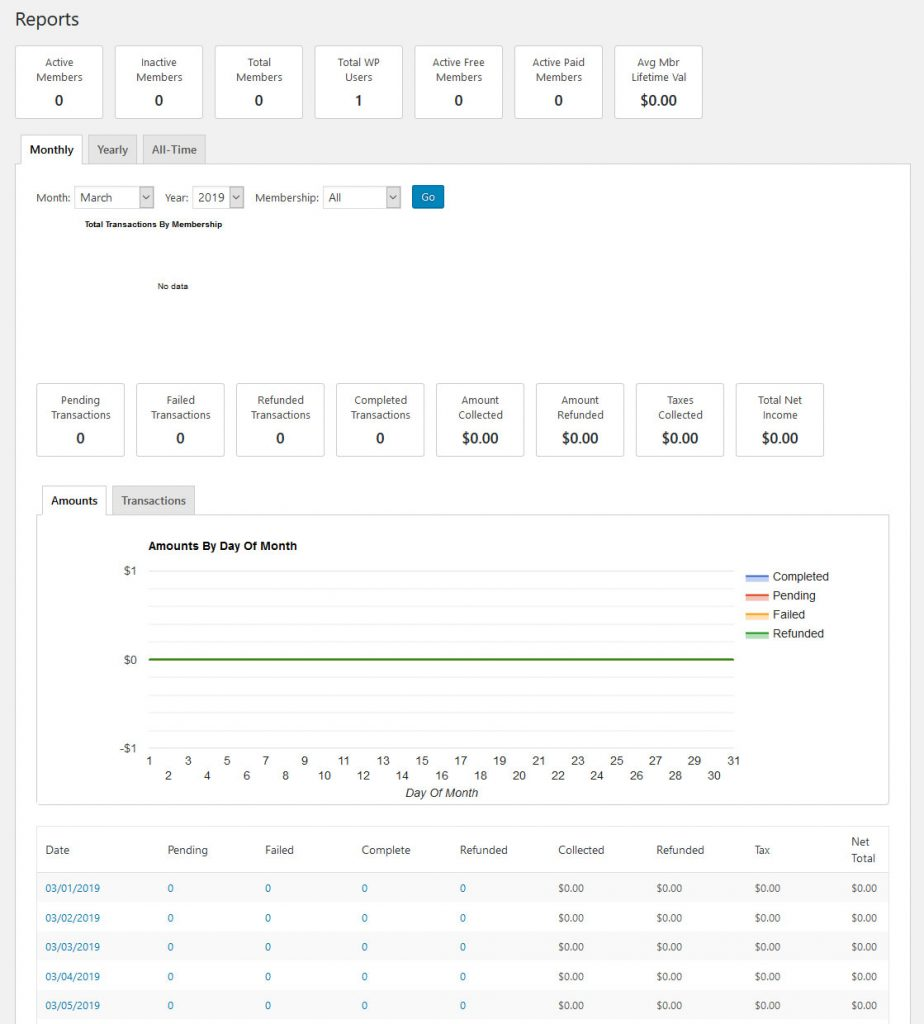Select the Monthly tab
Viewport: 924px width, 1024px height.
52,150
